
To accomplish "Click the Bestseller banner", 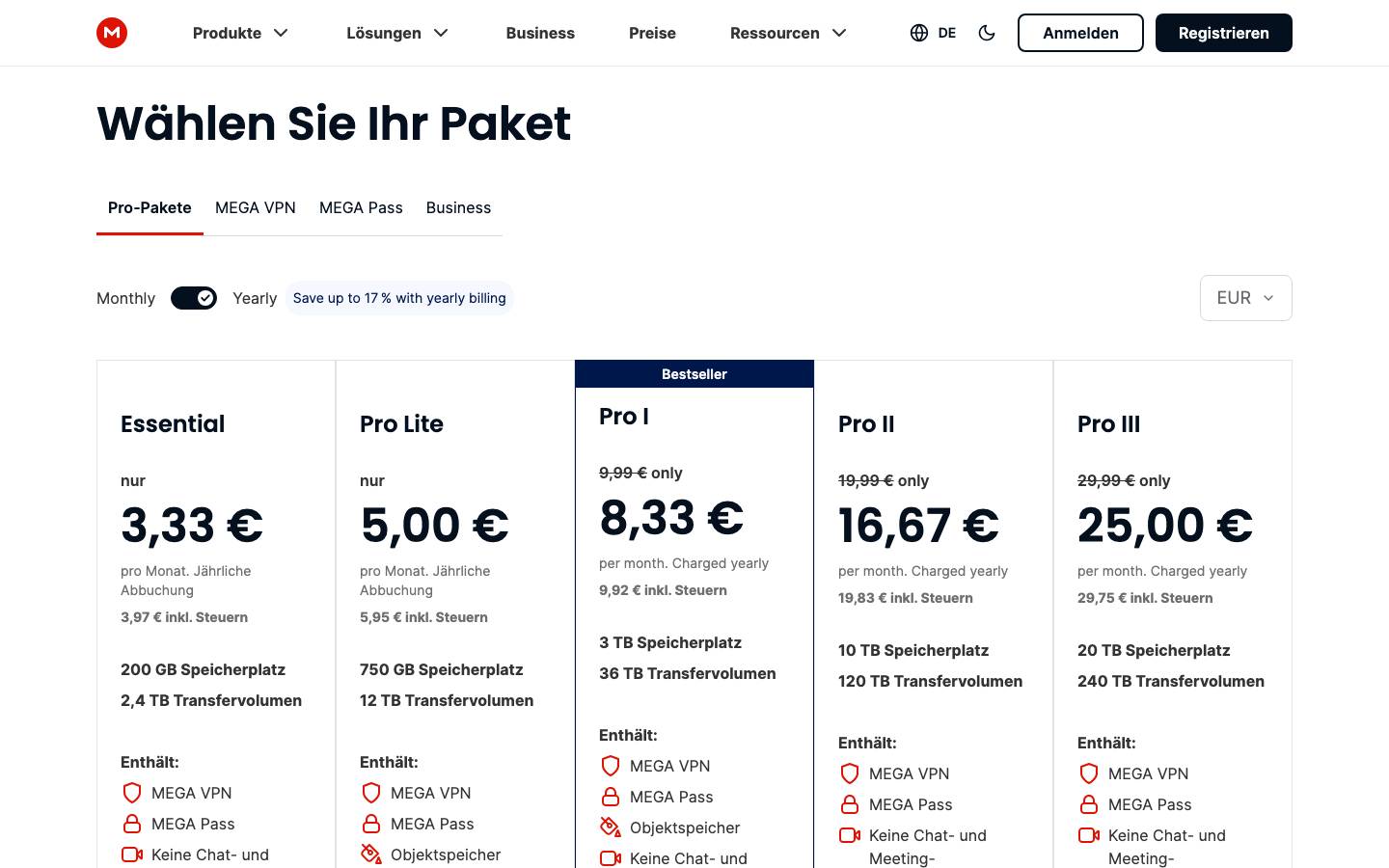I will (694, 374).
